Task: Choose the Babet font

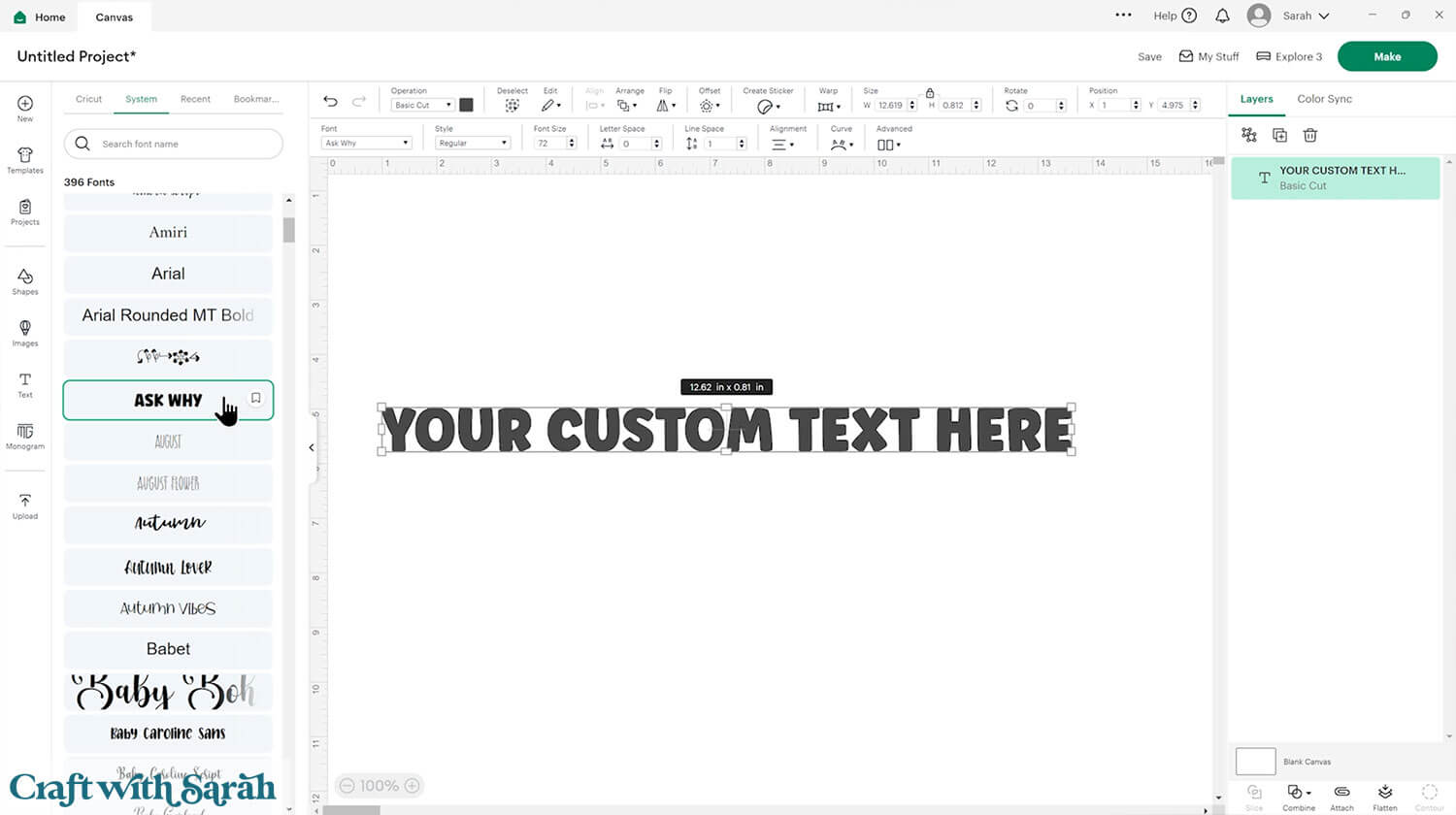Action: click(168, 649)
